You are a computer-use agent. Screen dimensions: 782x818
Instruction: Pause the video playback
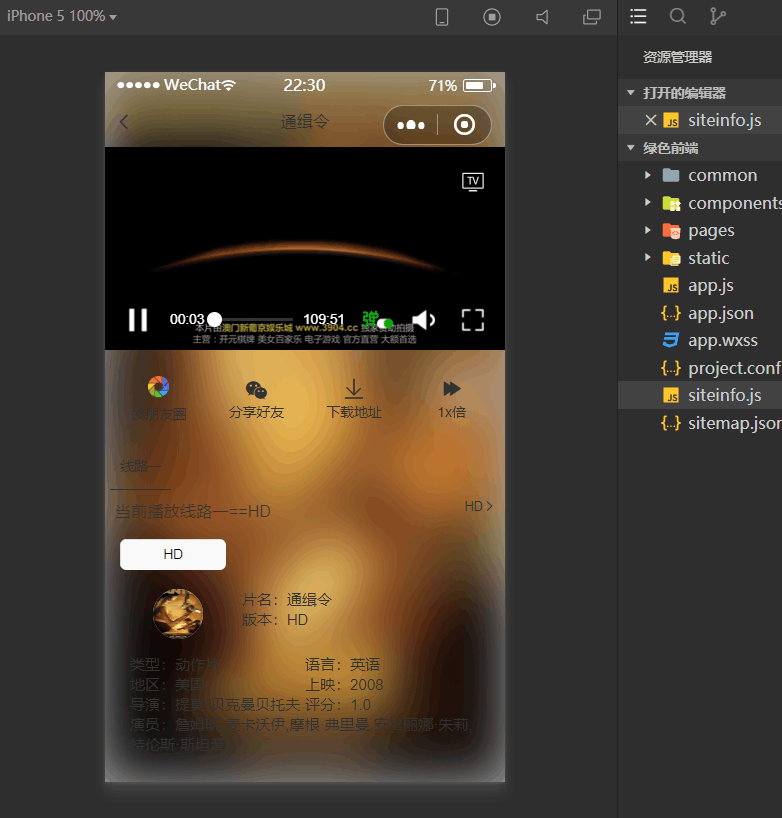coord(138,320)
